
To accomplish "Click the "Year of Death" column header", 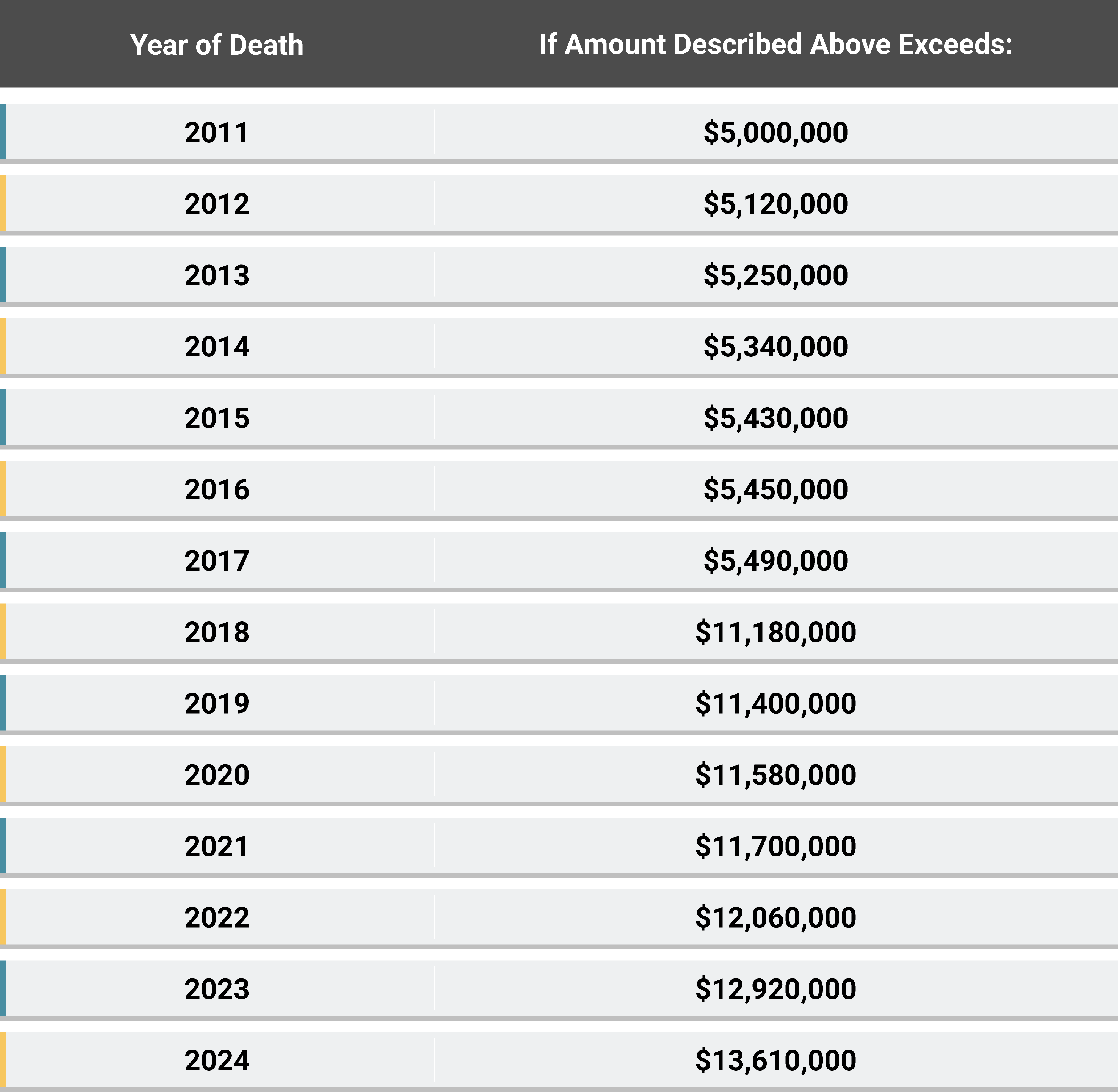I will point(217,45).
